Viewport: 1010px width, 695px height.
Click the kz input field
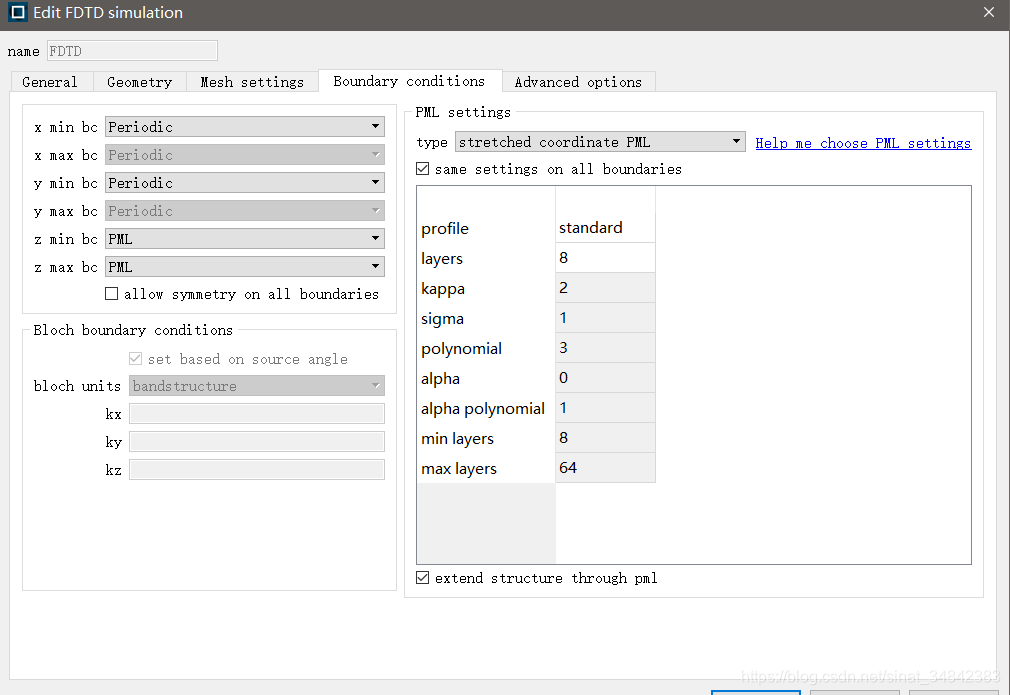(257, 469)
